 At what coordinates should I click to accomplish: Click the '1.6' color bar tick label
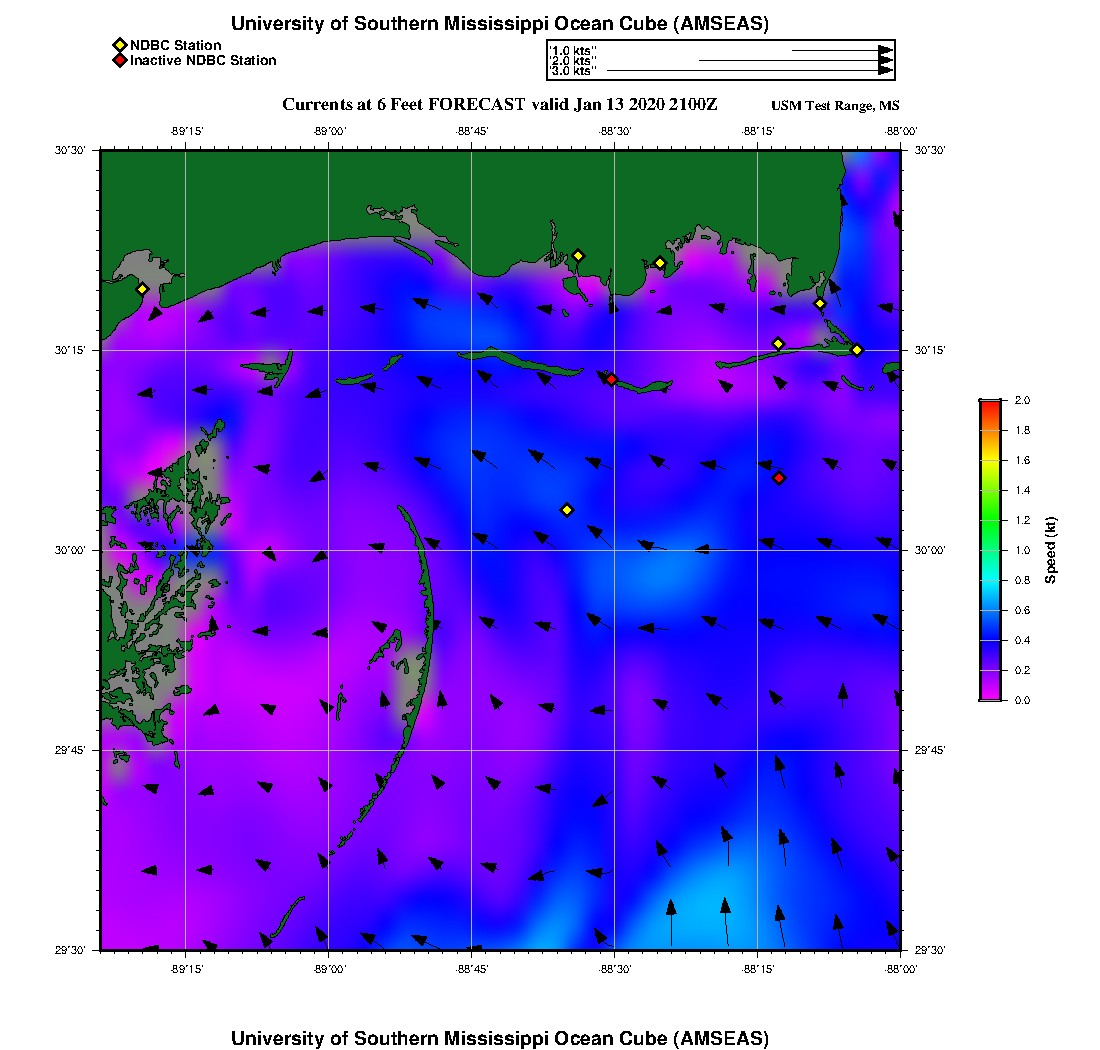(1022, 461)
